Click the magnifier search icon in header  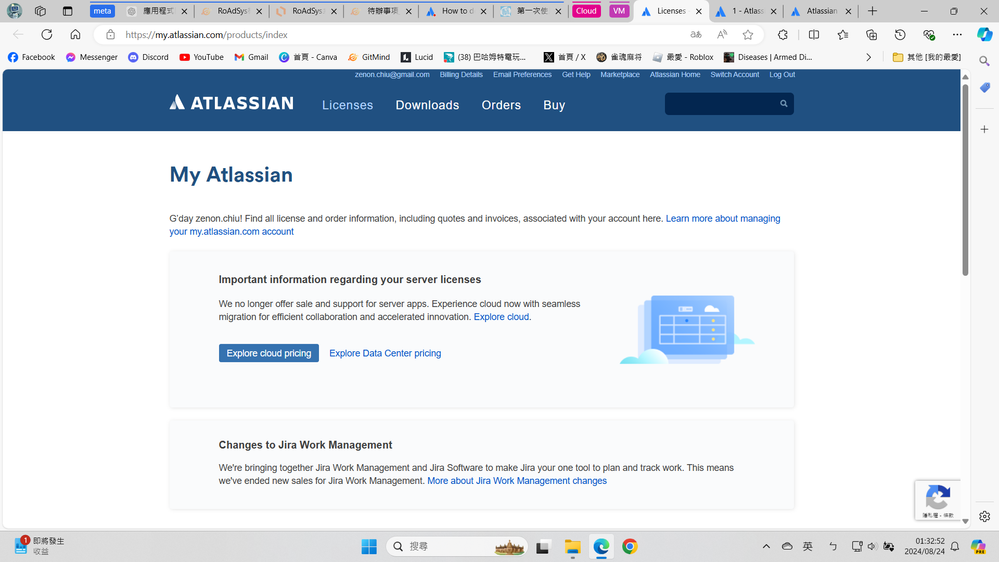(784, 103)
